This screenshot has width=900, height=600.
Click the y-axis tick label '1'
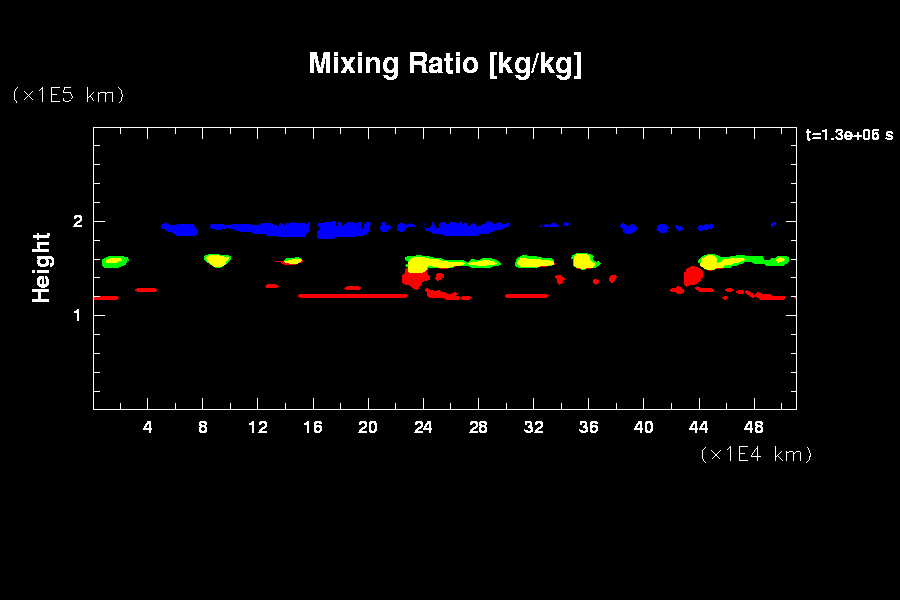click(77, 315)
